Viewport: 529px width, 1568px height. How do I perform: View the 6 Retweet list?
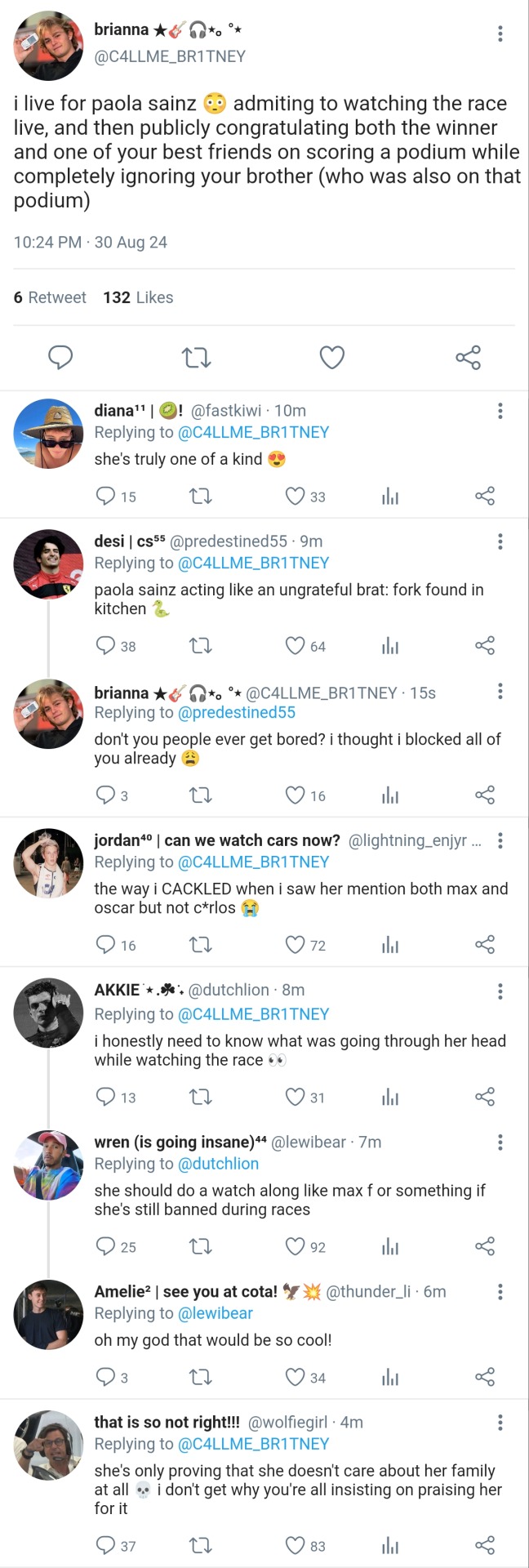[x=50, y=297]
